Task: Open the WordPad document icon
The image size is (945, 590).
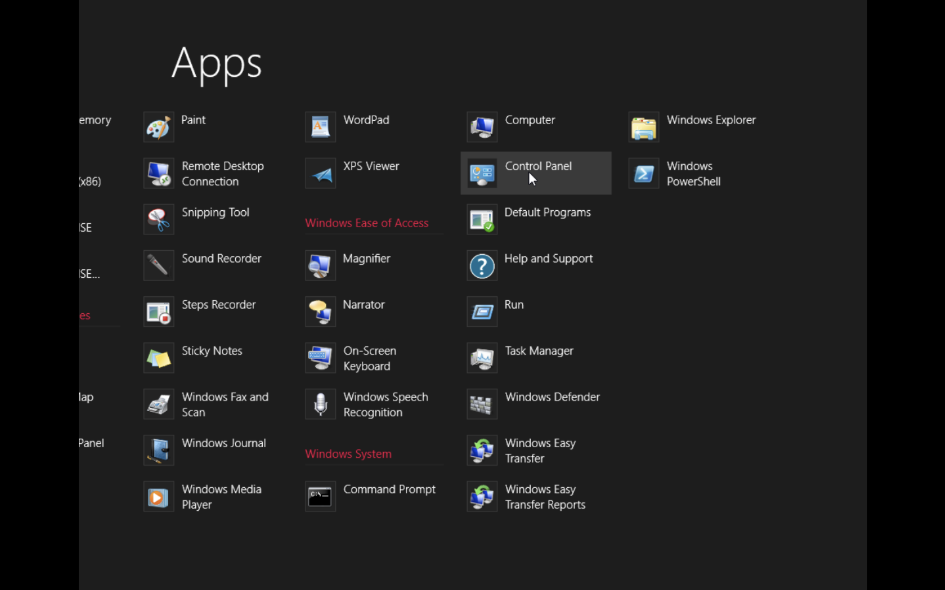Action: (320, 127)
